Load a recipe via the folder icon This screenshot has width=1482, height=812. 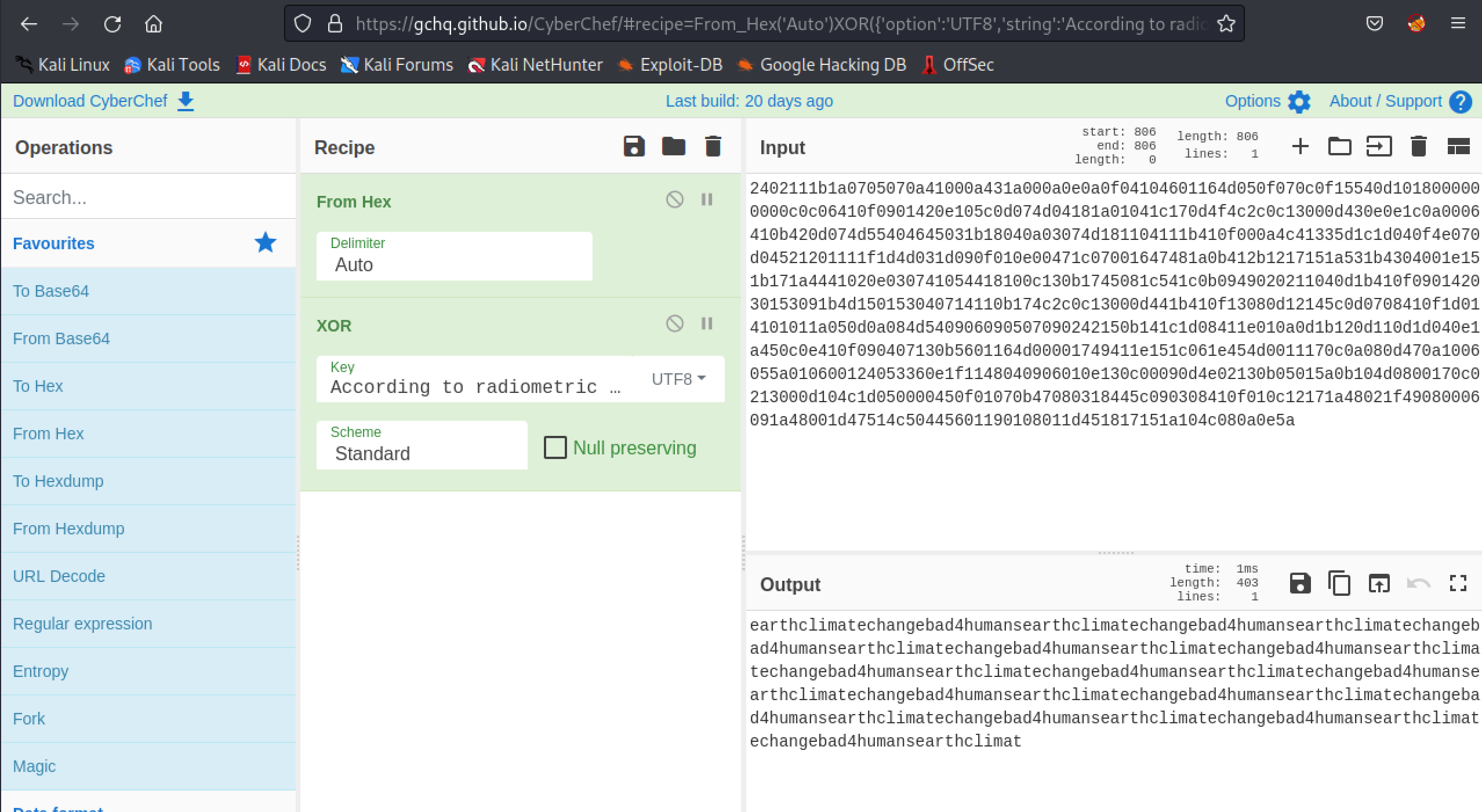coord(673,147)
